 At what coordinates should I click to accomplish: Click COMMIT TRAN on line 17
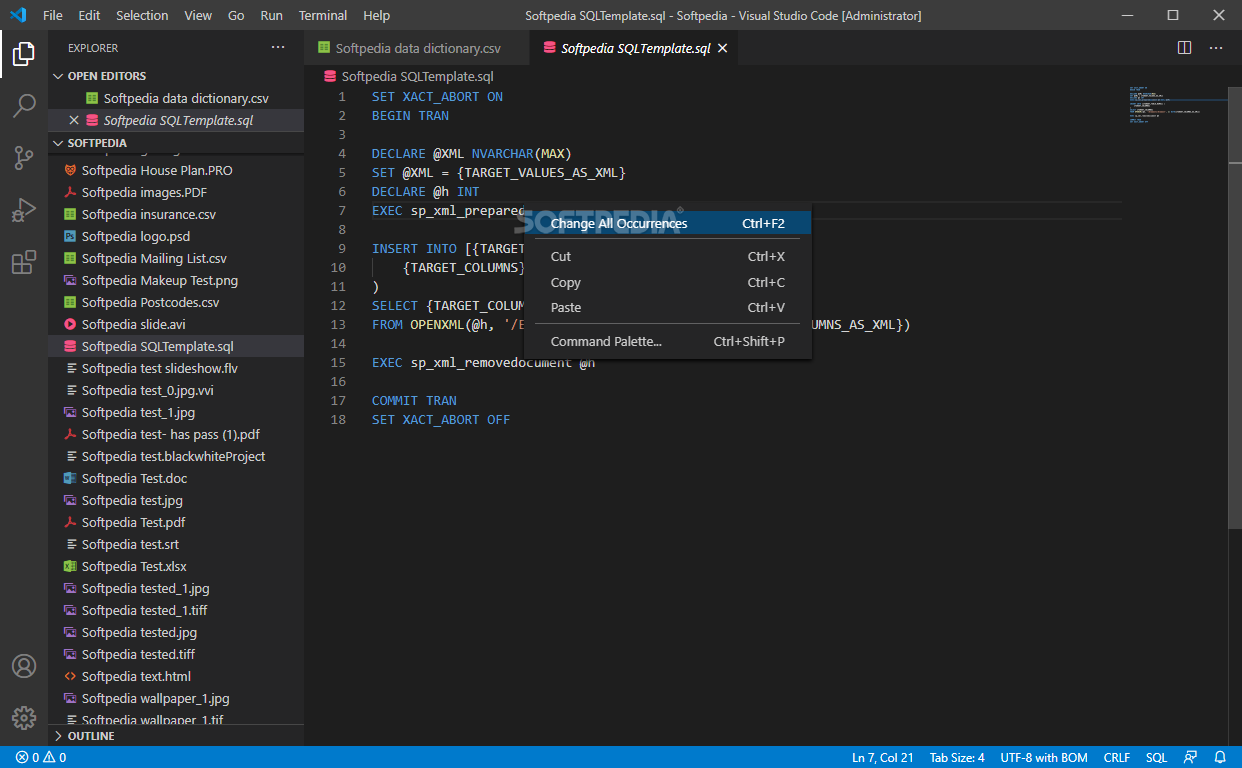coord(414,401)
